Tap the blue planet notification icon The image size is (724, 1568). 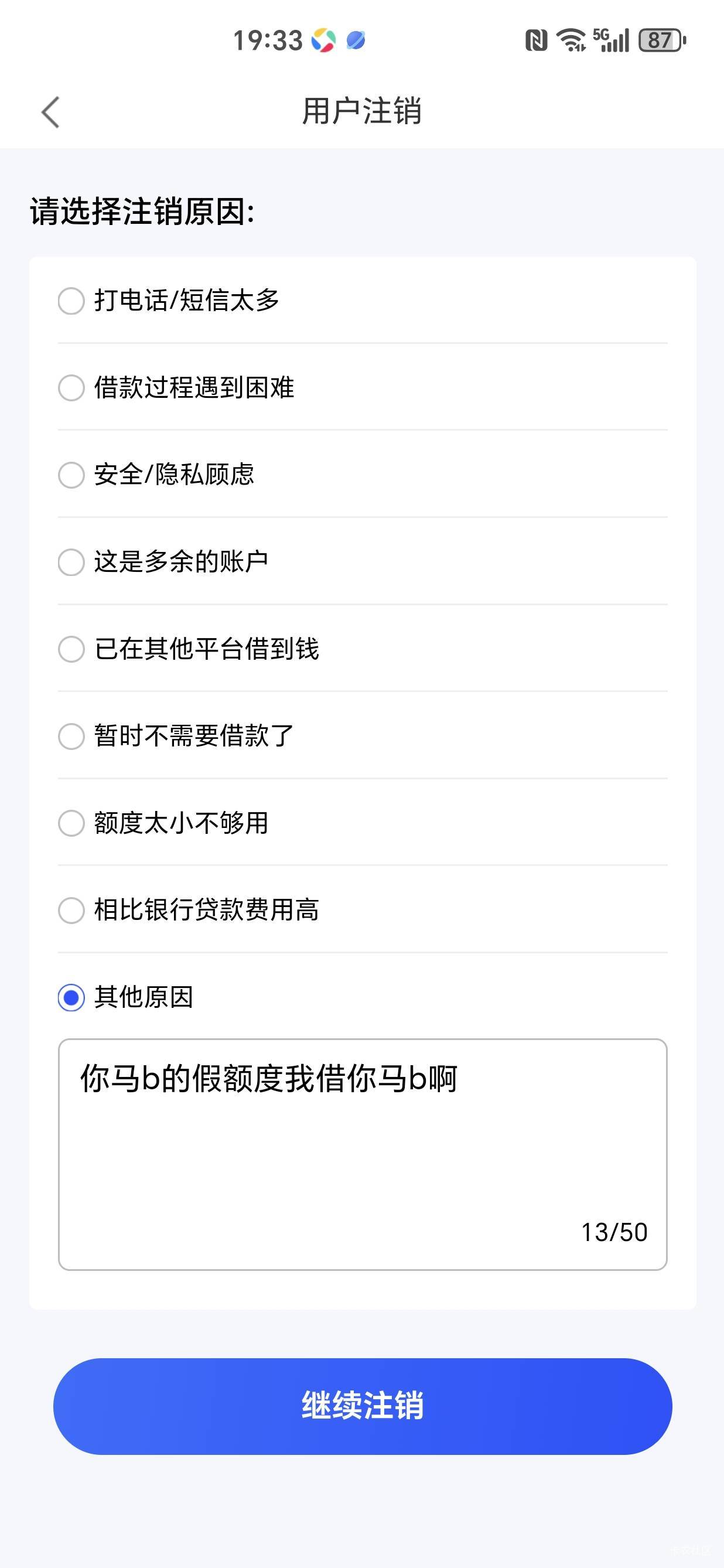click(x=356, y=41)
